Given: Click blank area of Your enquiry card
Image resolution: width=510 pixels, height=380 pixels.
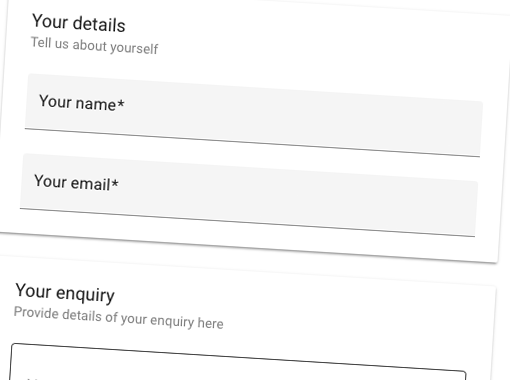Looking at the screenshot, I should [x=350, y=317].
